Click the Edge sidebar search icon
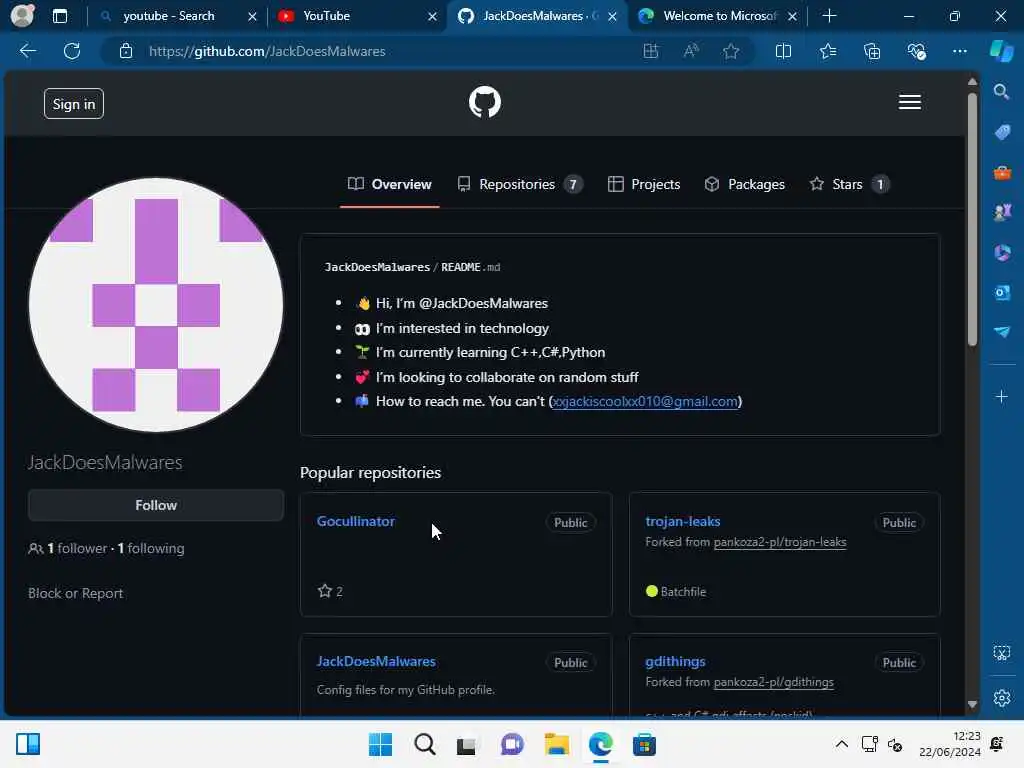Image resolution: width=1024 pixels, height=768 pixels. (x=1001, y=91)
